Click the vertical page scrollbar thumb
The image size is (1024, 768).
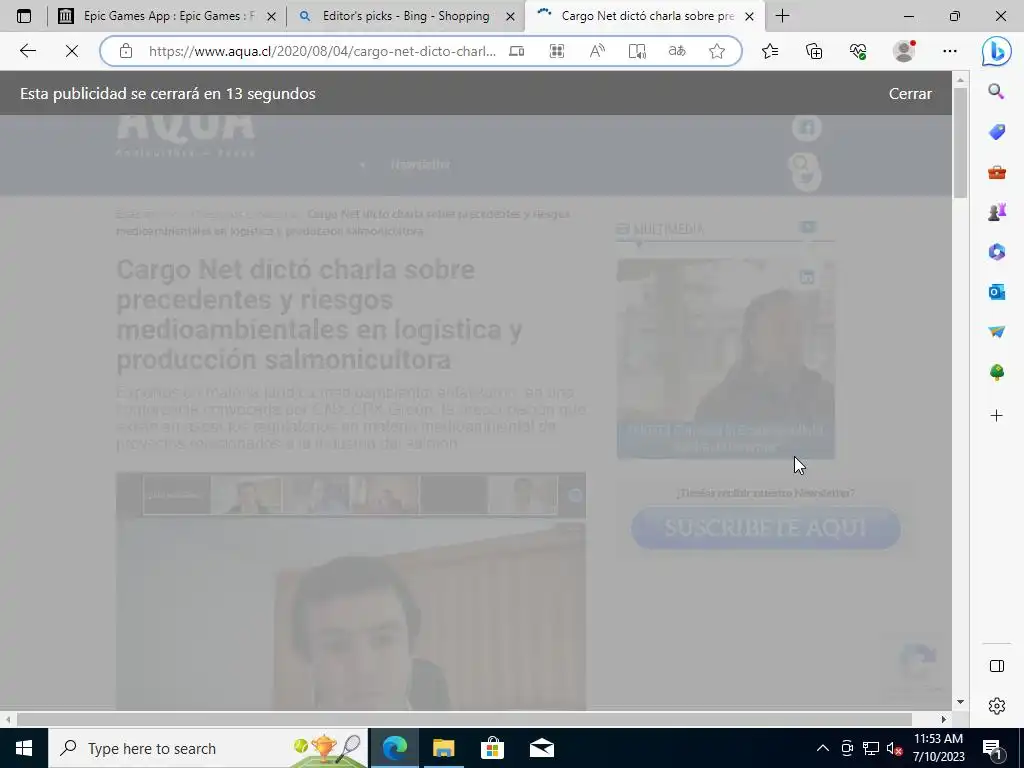tap(960, 142)
